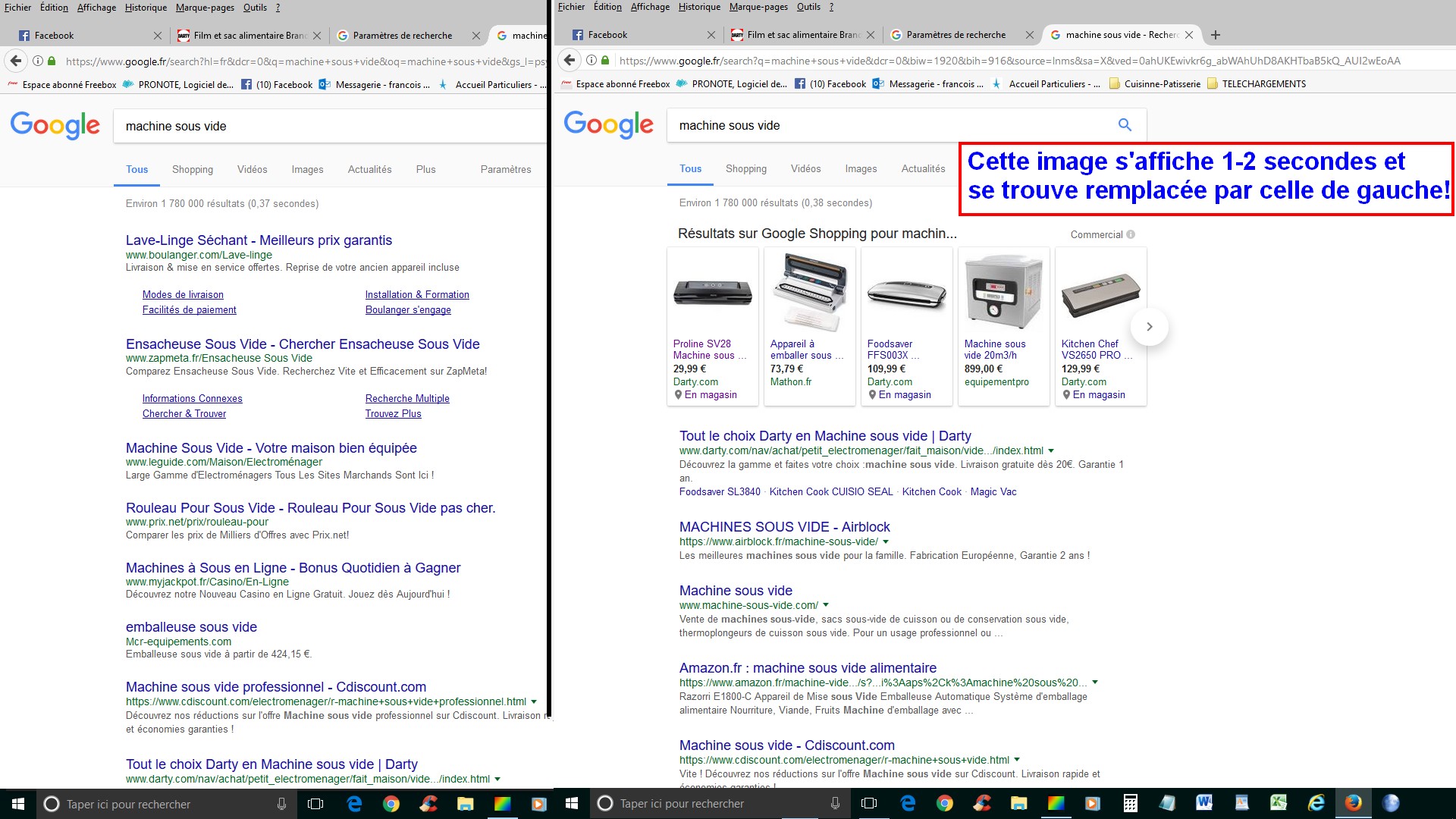Viewport: 1456px width, 819px height.
Task: Open Proline SV28 product thumbnail
Action: coord(712,292)
